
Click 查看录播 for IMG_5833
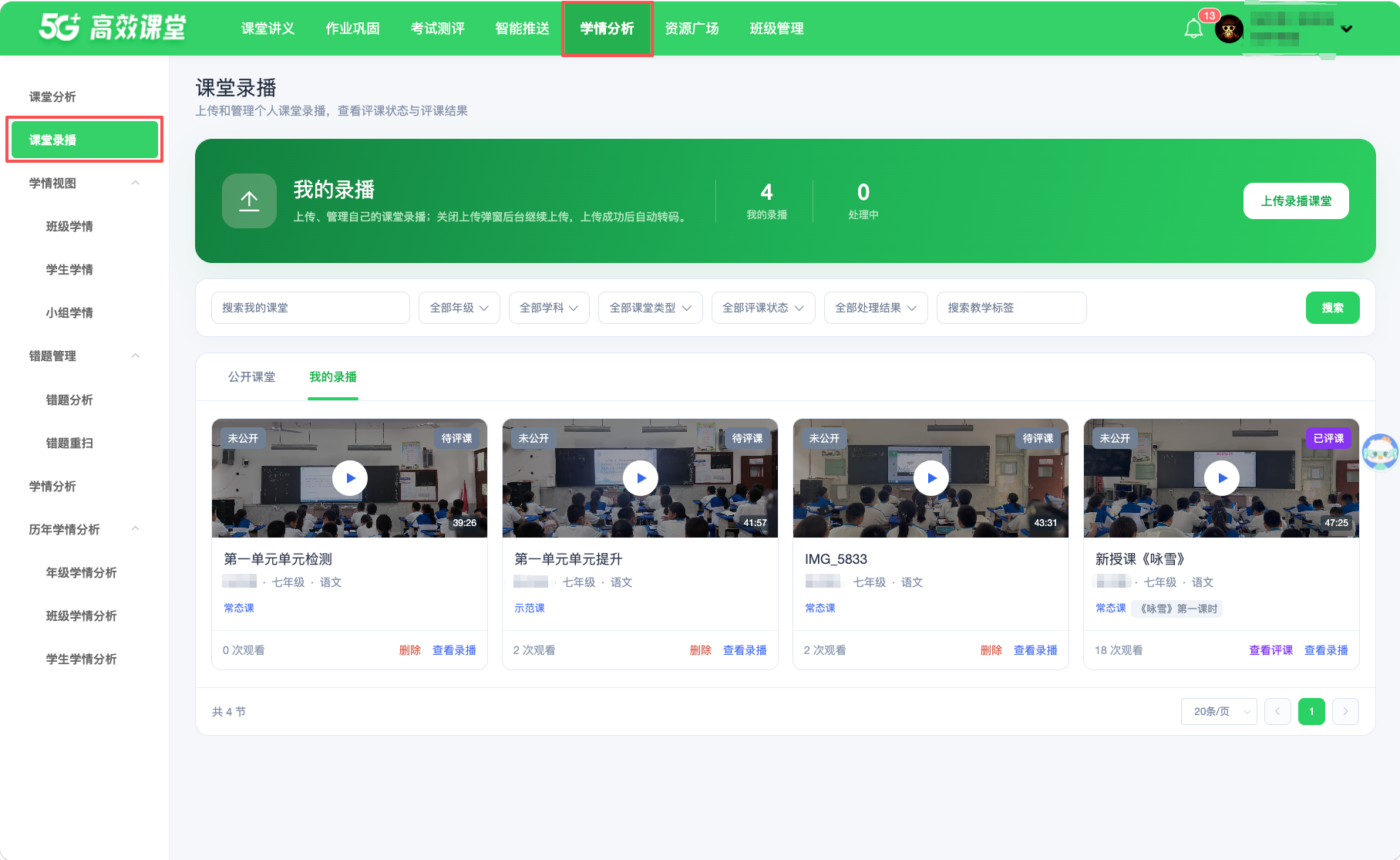click(x=1035, y=650)
